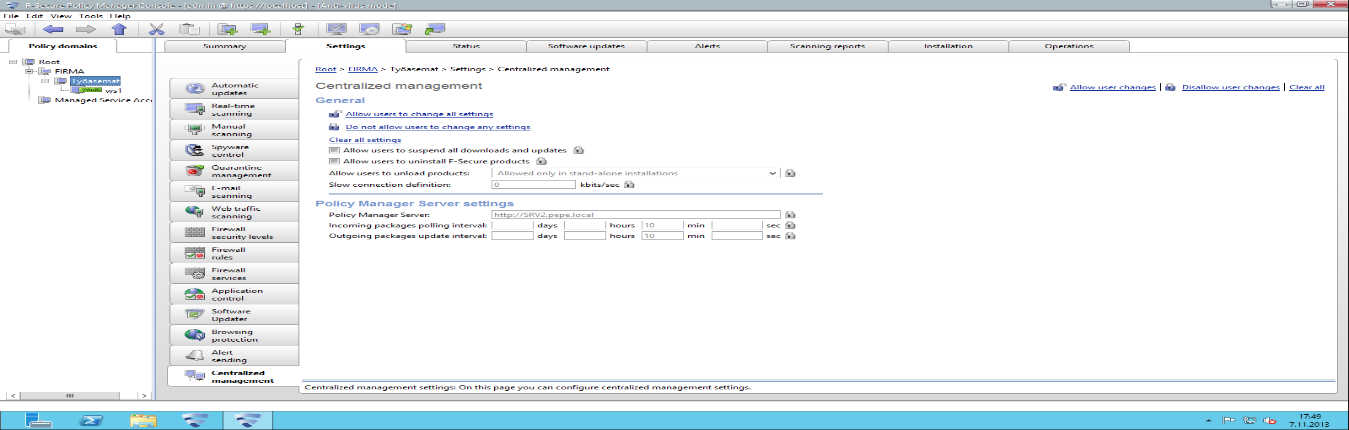Open the Software updates tab
Viewport: 1349px width, 430px height.
pos(587,46)
